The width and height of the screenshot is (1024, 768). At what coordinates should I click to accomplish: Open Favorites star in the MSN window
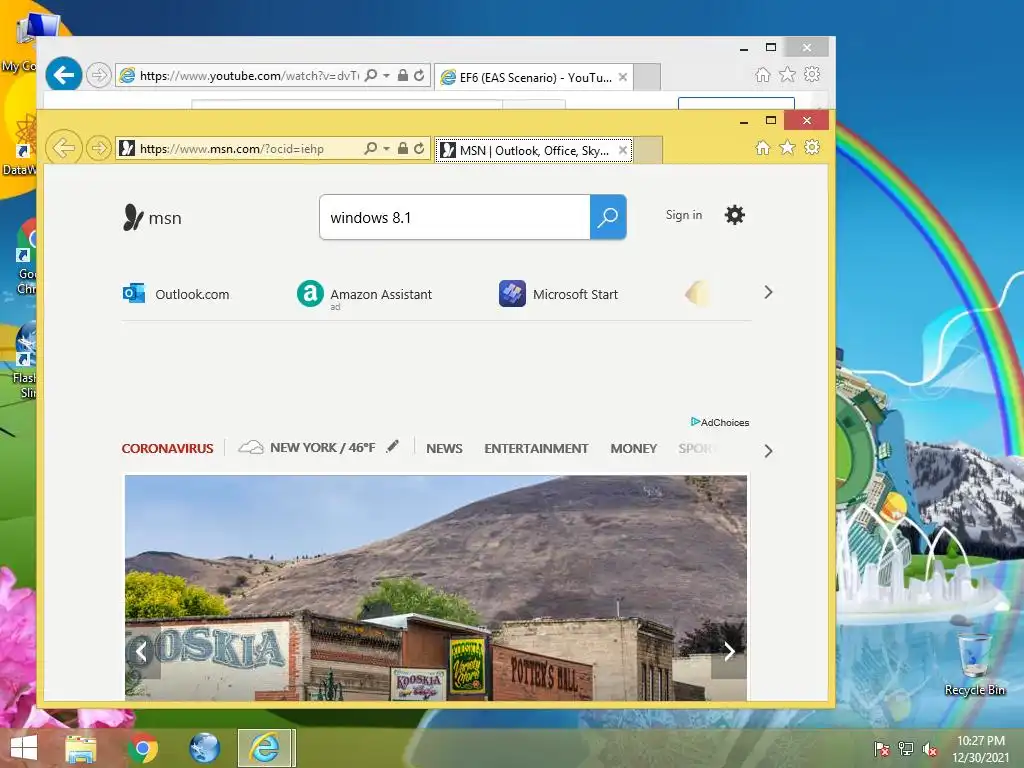[788, 148]
